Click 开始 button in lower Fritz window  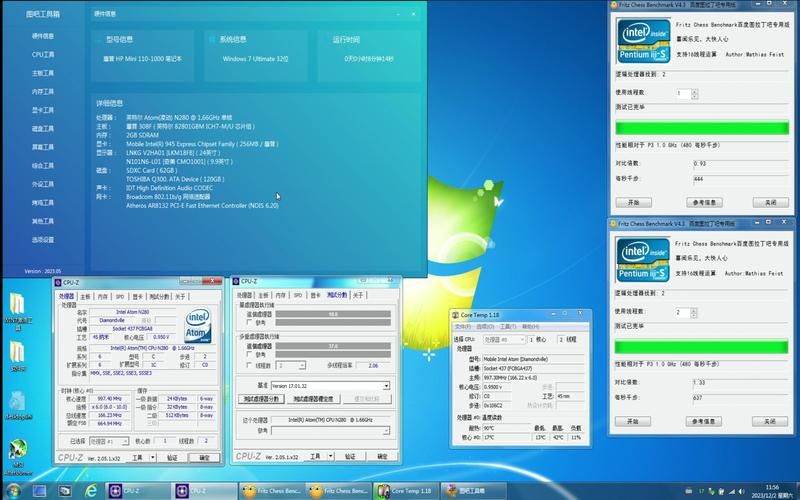tap(633, 421)
